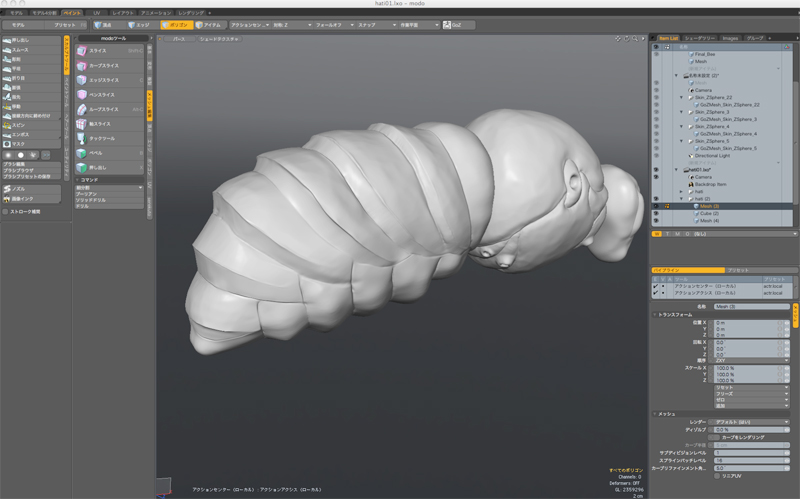Select the エッジスライス tool
The width and height of the screenshot is (800, 499).
110,80
